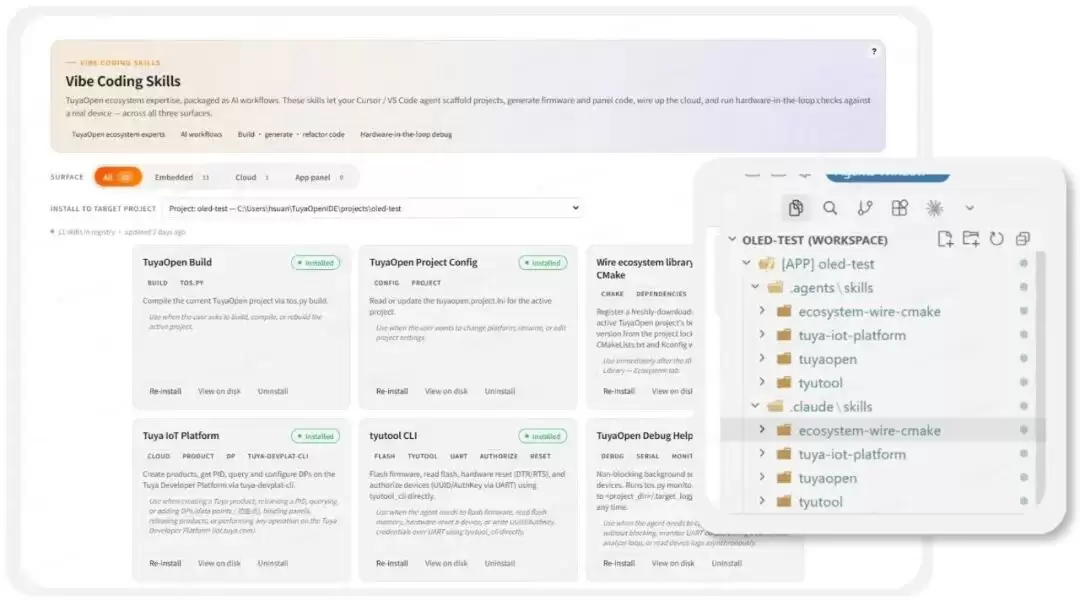This screenshot has height=601, width=1080.
Task: Uninstall the TuyaOpen Debug Helper skill
Action: (x=727, y=563)
